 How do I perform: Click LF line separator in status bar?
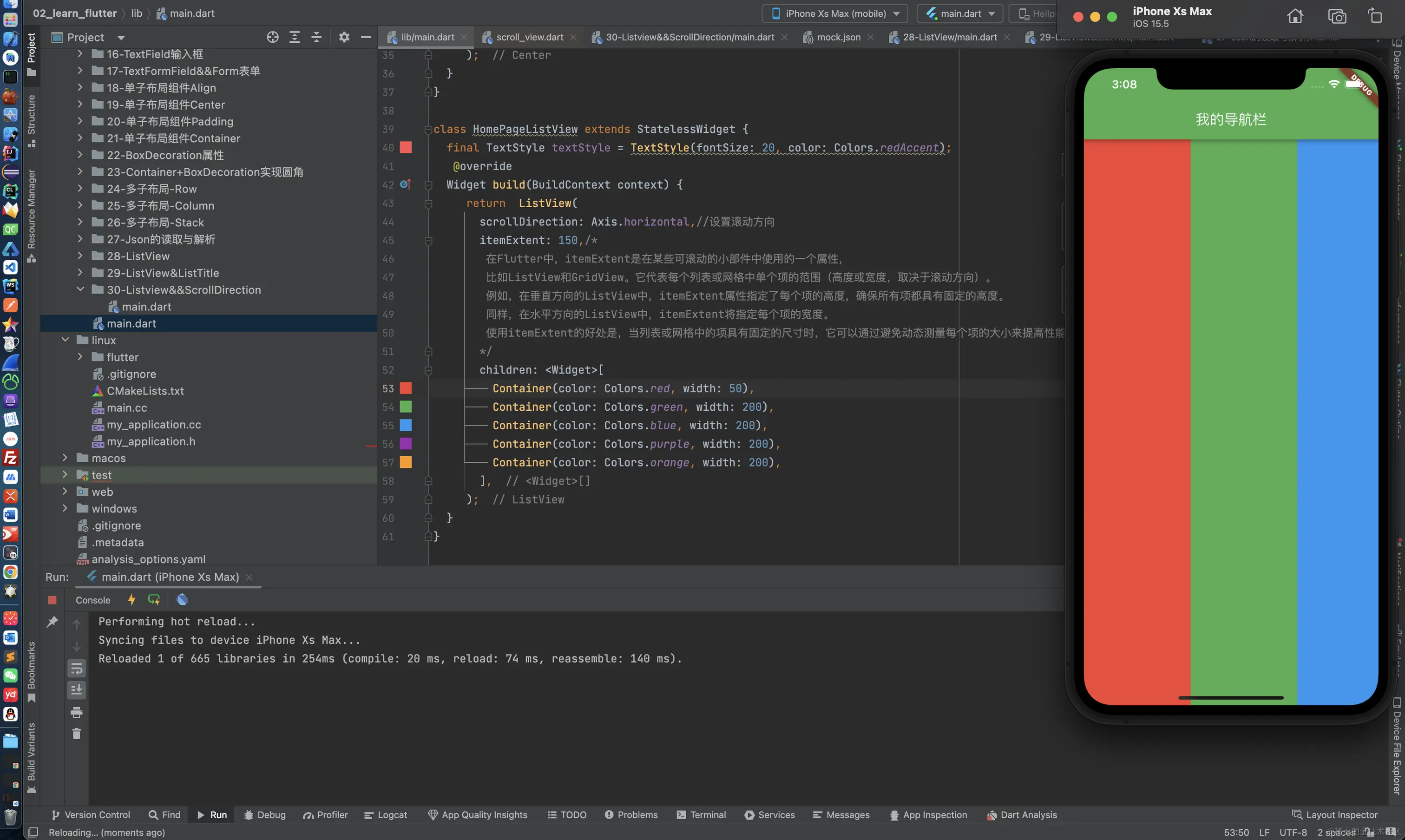coord(1264,832)
